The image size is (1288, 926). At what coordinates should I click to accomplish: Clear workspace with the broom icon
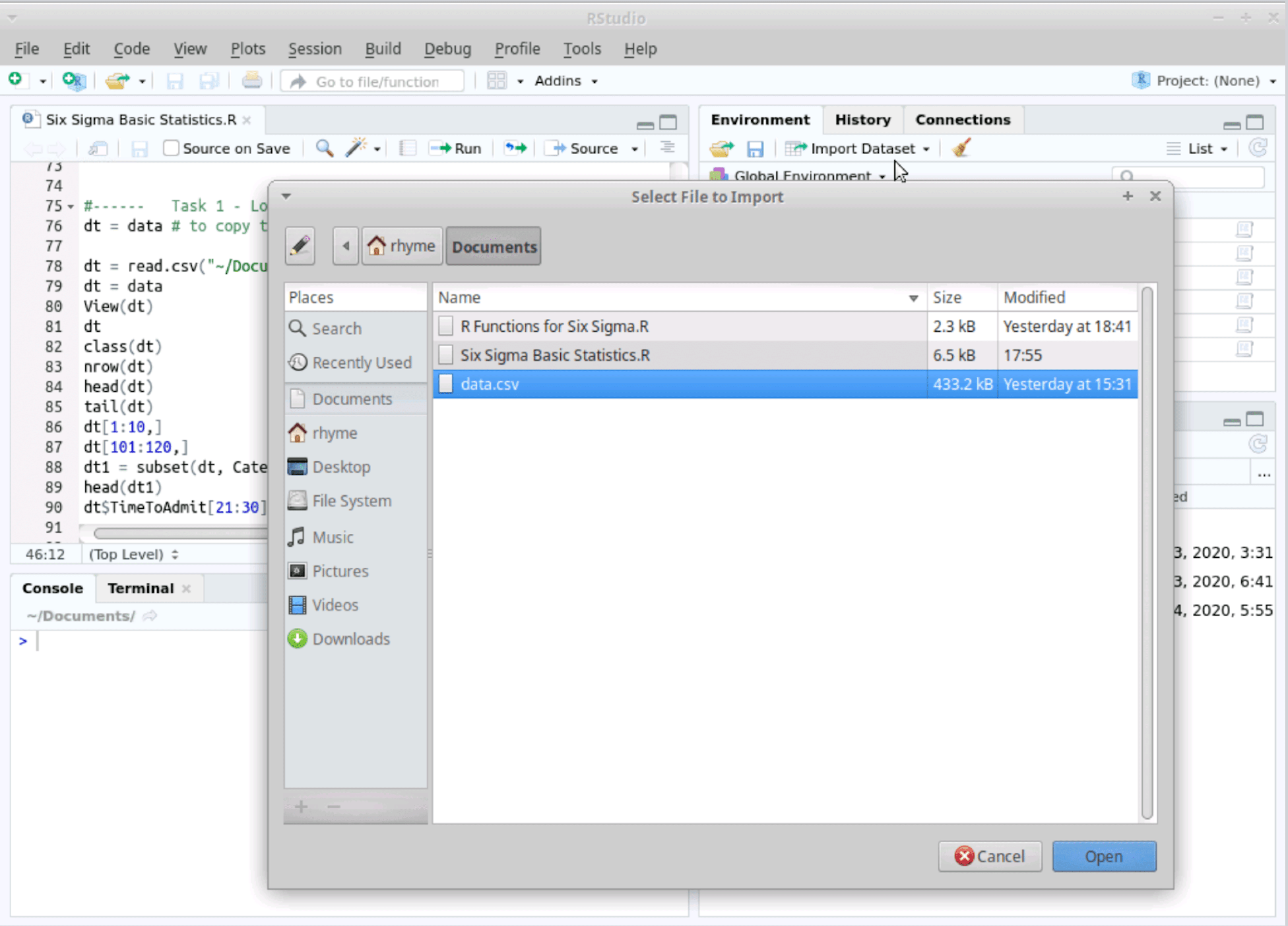click(x=961, y=148)
